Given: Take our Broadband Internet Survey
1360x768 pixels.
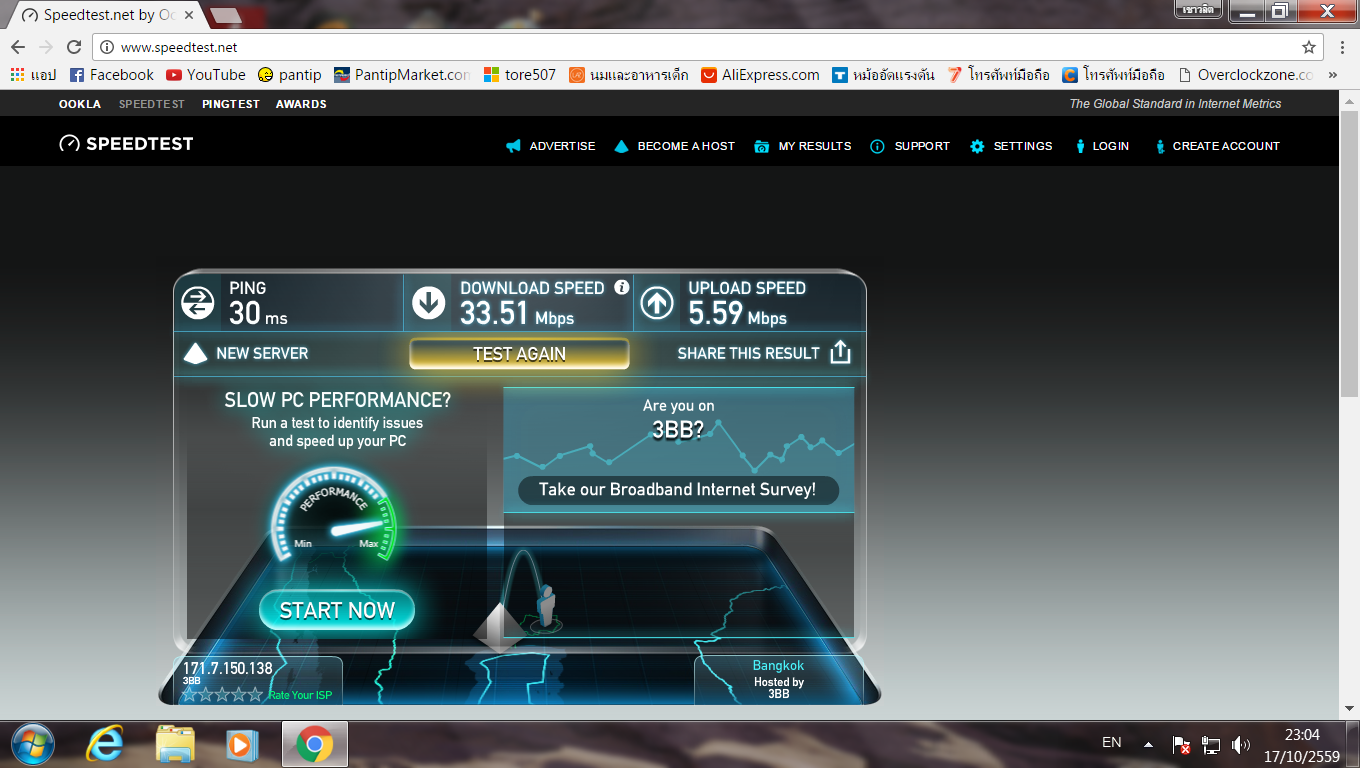Looking at the screenshot, I should coord(678,490).
